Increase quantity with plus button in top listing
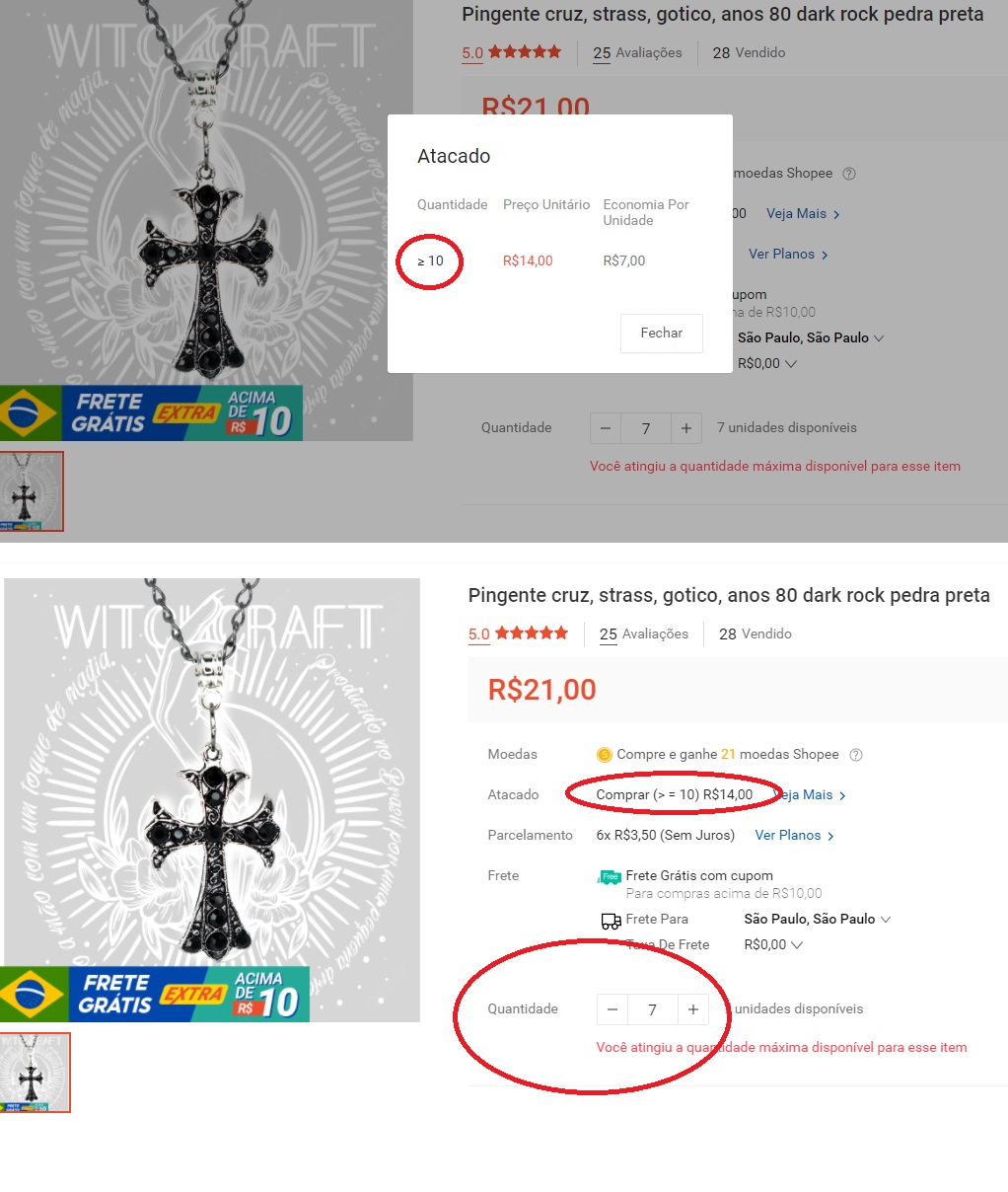 click(685, 428)
